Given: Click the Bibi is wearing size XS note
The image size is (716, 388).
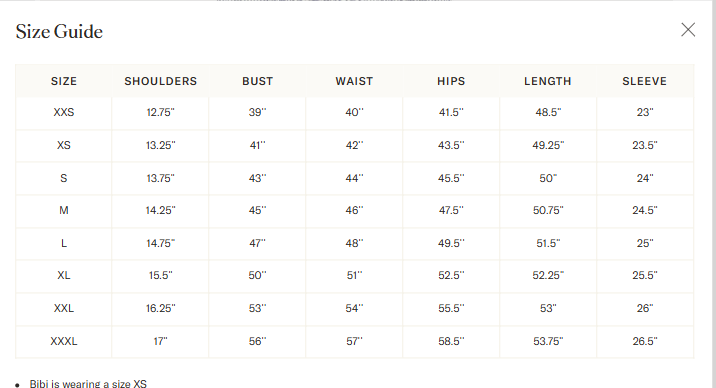Looking at the screenshot, I should 88,383.
